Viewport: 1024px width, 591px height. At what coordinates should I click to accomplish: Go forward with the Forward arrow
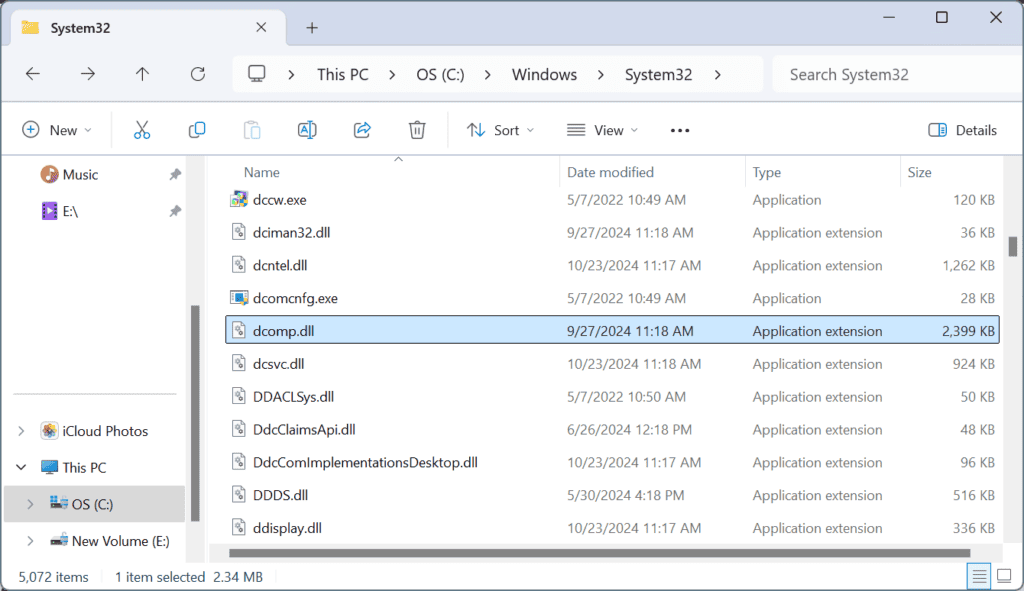click(88, 74)
